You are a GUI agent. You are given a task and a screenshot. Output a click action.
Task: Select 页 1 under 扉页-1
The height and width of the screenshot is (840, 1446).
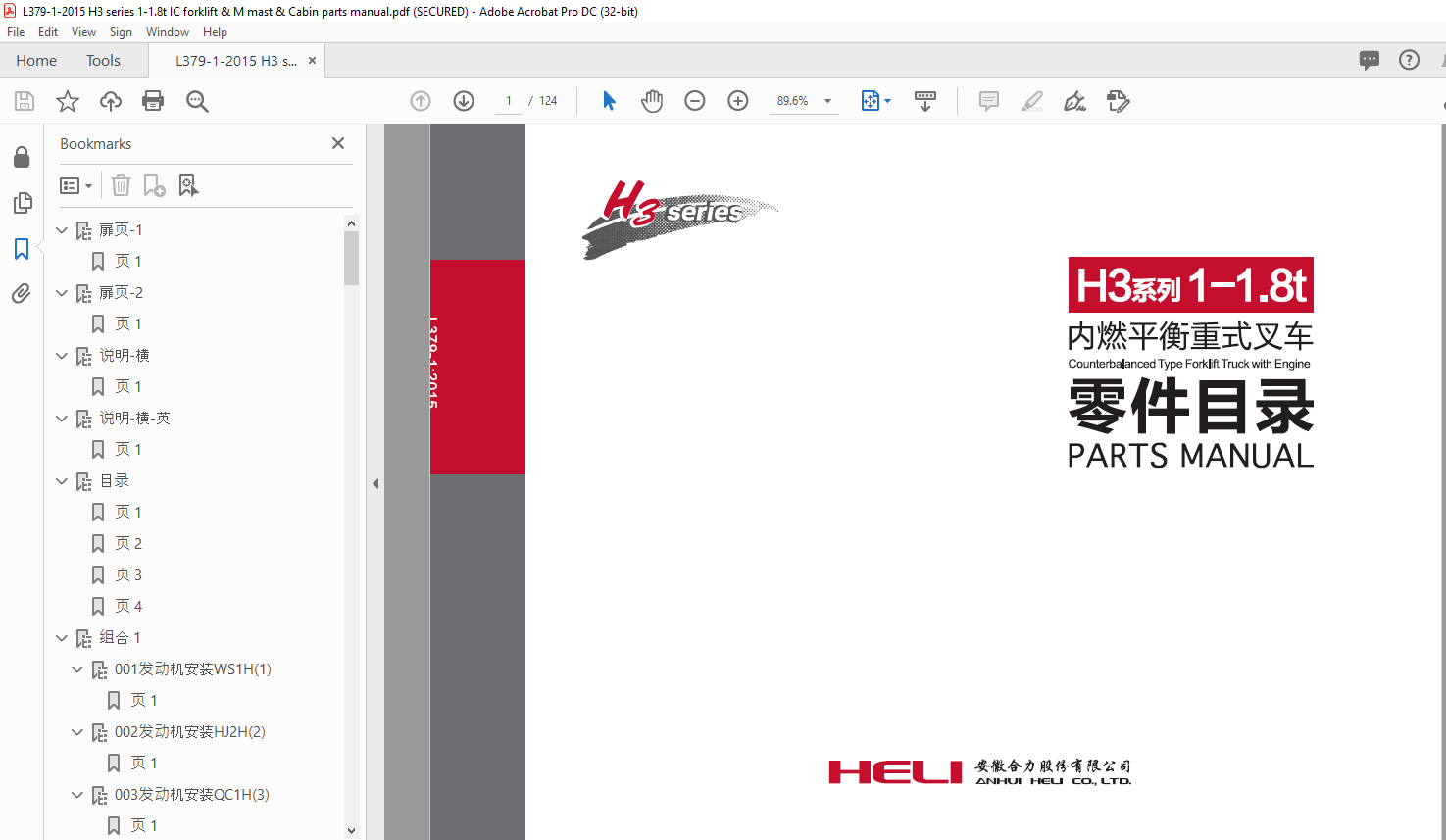point(128,262)
